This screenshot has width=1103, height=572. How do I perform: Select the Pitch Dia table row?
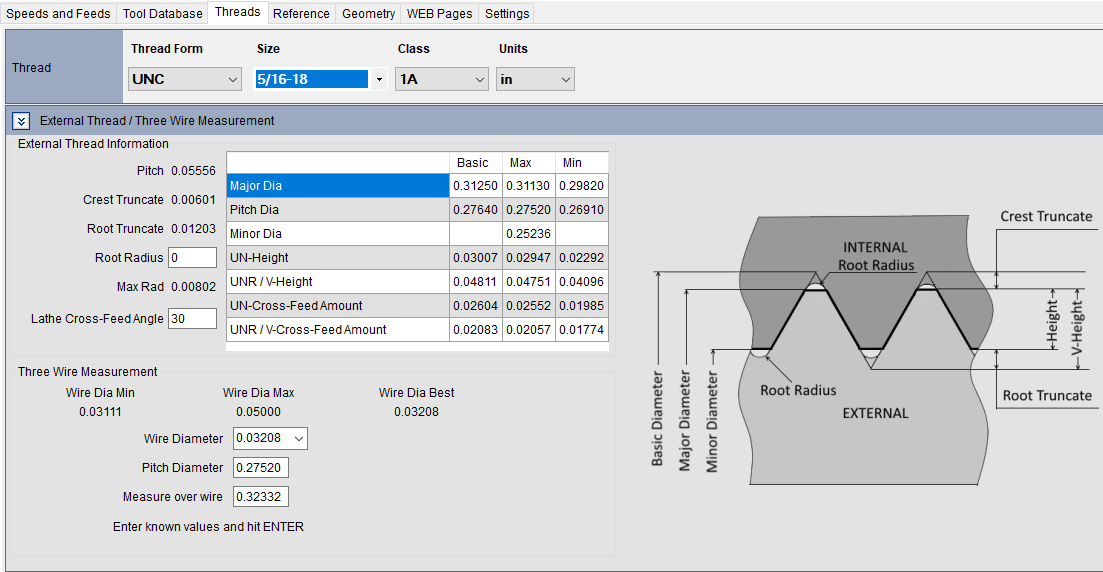337,210
